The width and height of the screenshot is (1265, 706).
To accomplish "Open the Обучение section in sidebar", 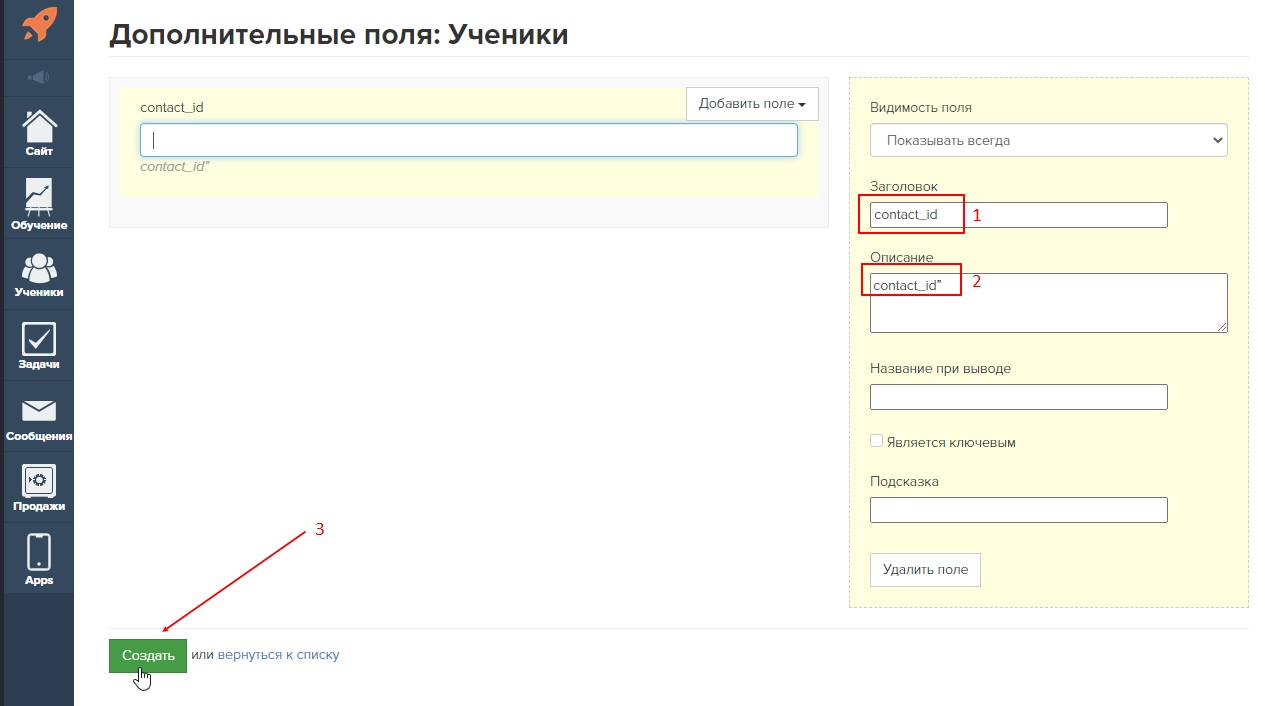I will [x=39, y=204].
